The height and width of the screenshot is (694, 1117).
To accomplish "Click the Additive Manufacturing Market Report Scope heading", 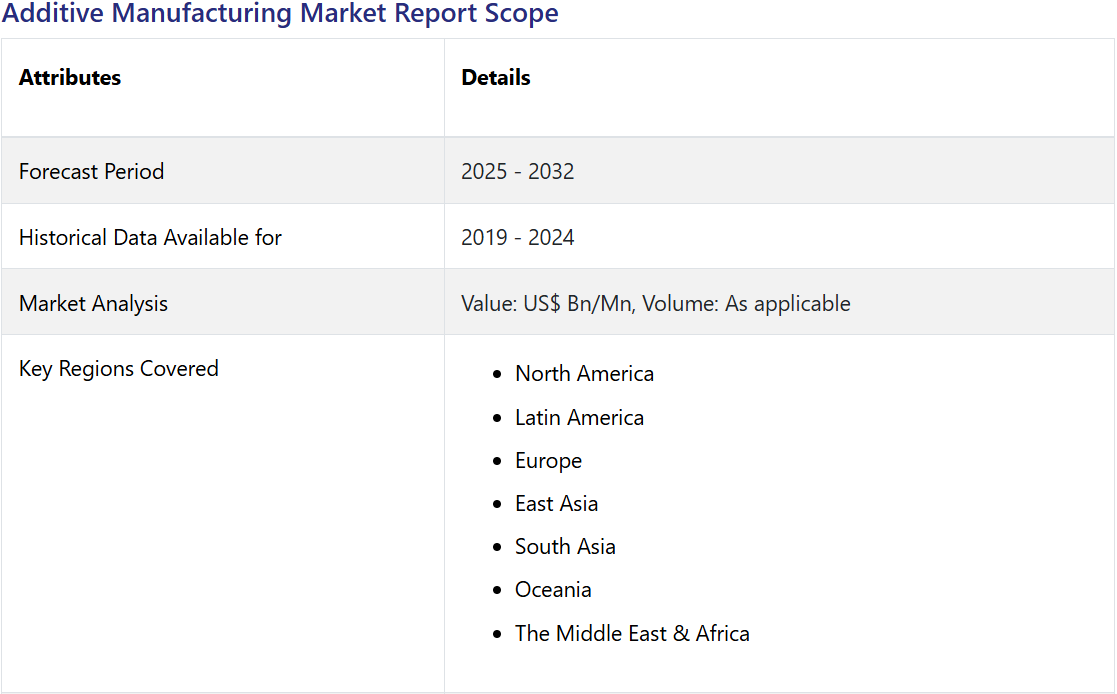I will coord(280,14).
